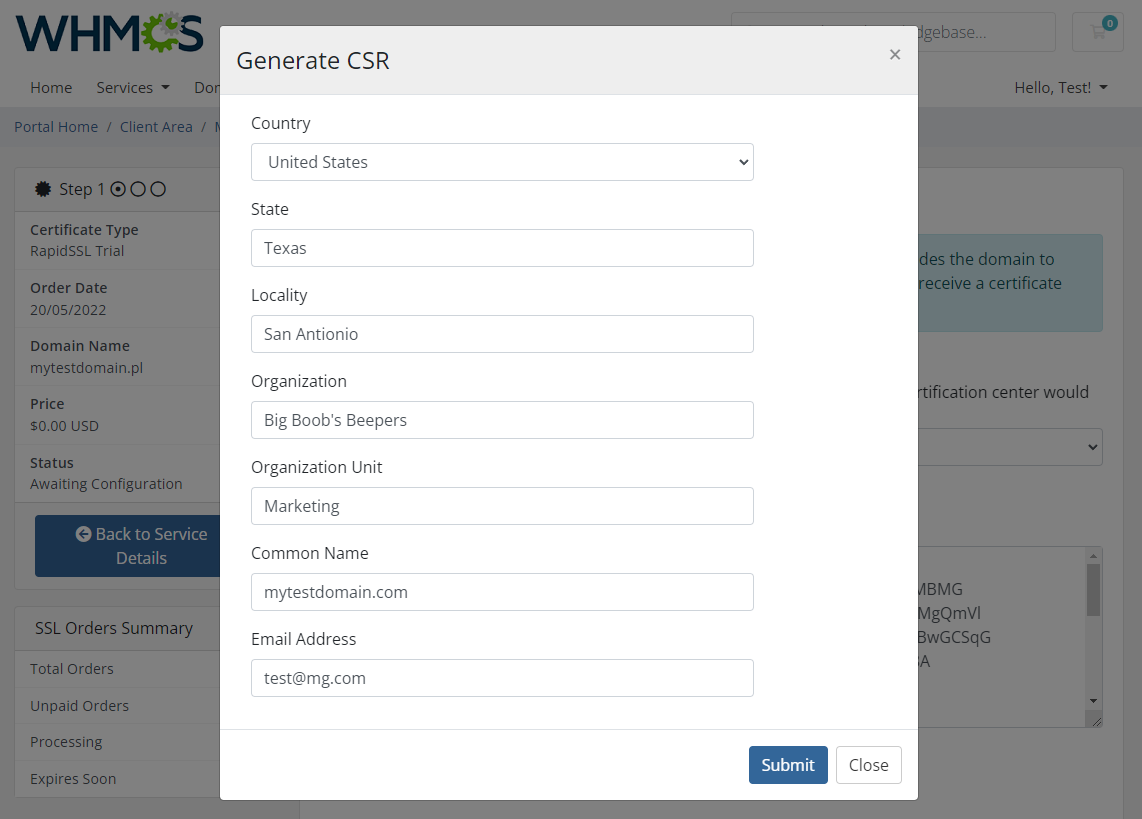
Task: Click the Portal Home breadcrumb link
Action: pos(55,126)
